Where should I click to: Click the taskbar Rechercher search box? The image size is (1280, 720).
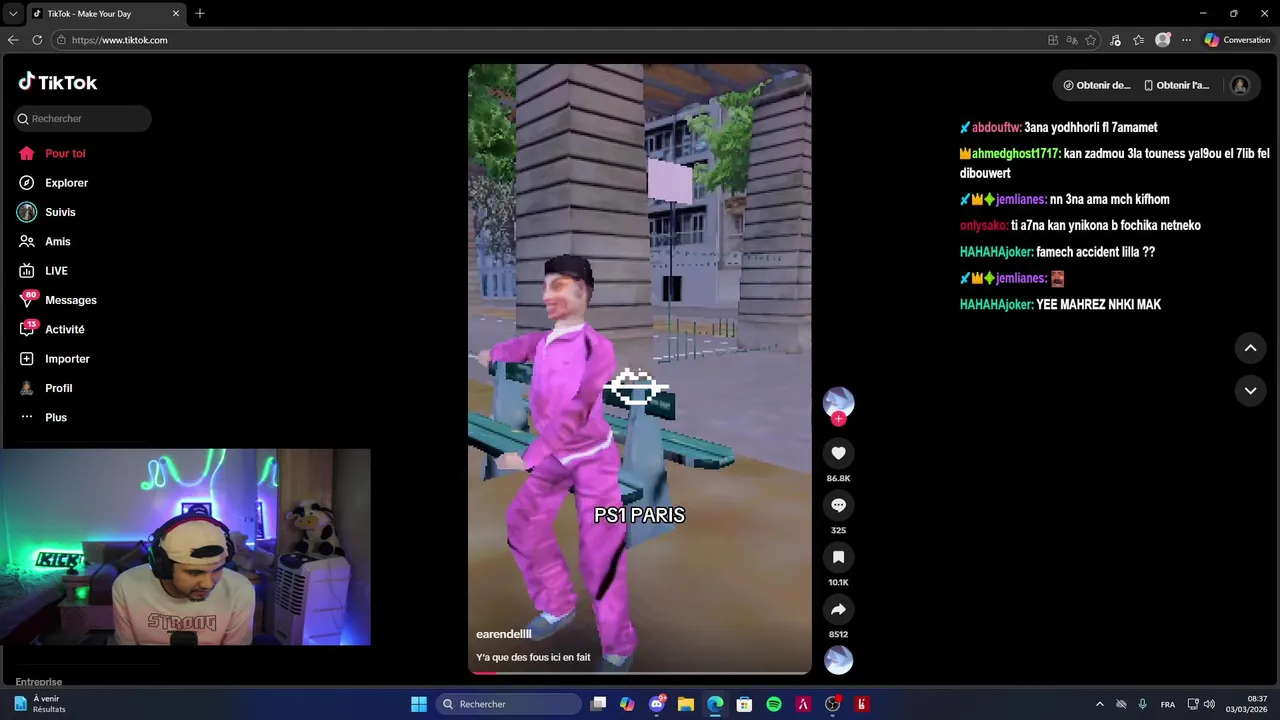pos(509,704)
